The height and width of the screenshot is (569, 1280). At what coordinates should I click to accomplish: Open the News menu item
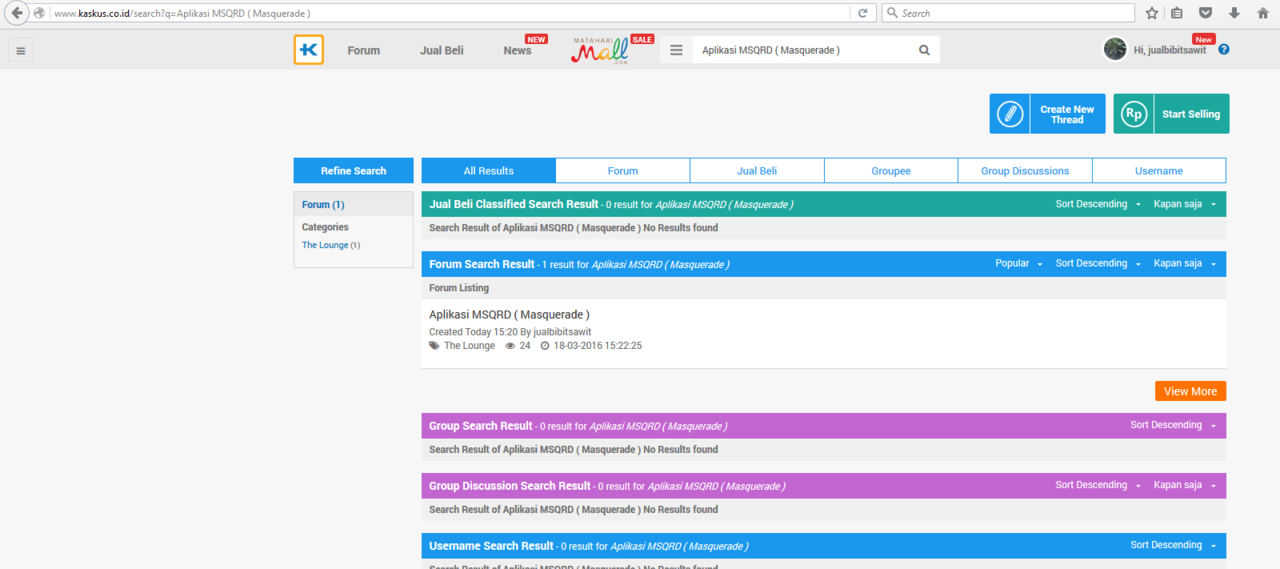point(517,50)
